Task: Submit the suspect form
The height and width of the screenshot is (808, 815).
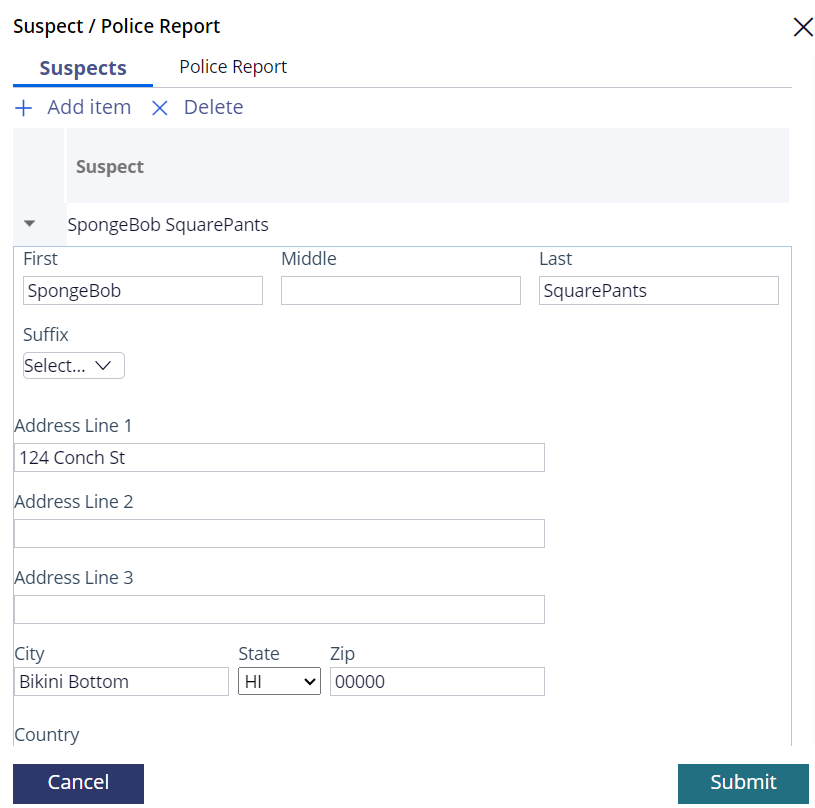Action: 743,784
